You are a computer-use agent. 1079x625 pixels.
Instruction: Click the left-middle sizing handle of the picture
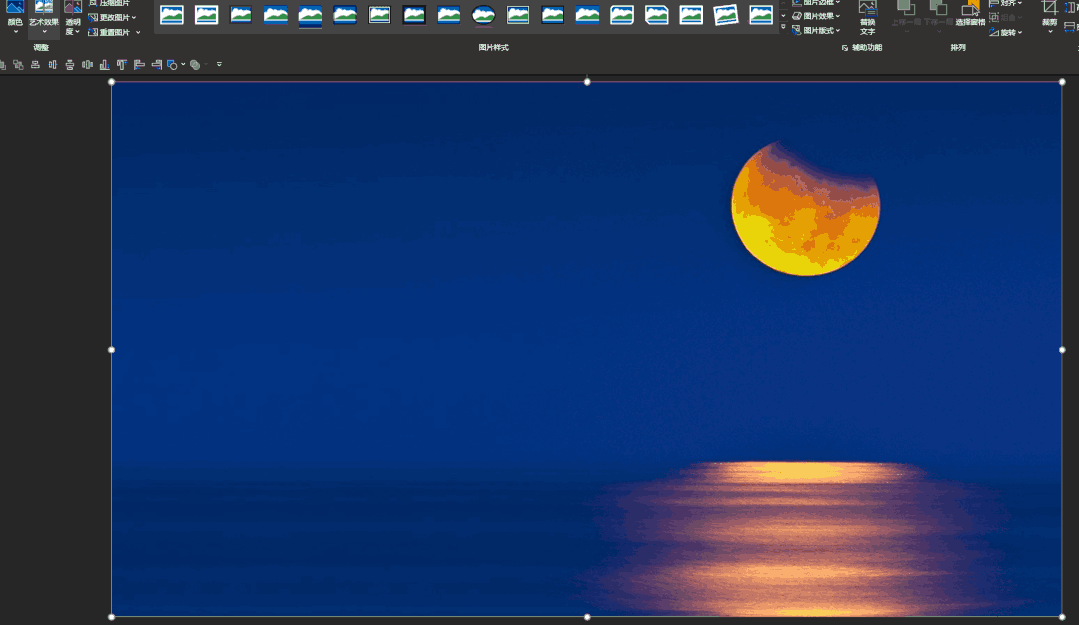111,350
